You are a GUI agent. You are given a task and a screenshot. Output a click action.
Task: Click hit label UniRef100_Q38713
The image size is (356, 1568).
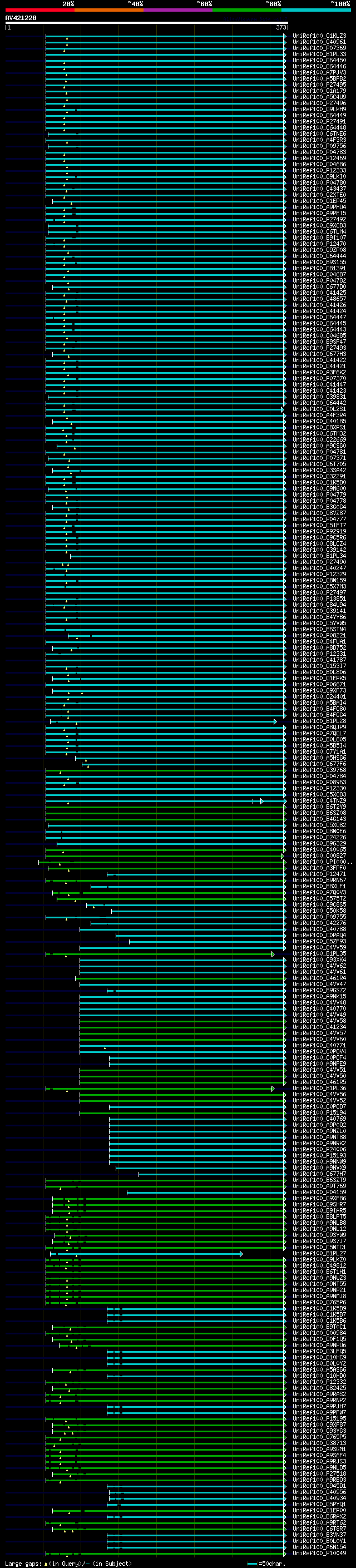click(319, 1443)
